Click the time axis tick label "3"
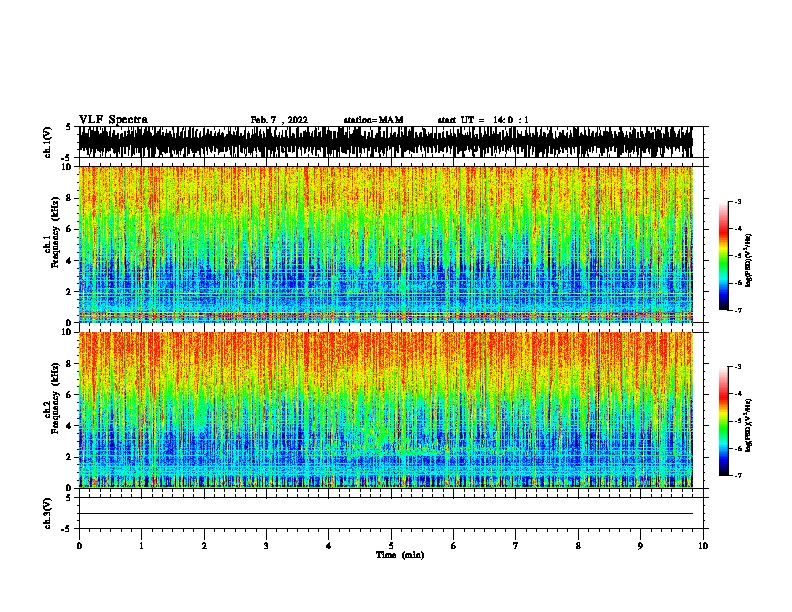 click(x=266, y=545)
